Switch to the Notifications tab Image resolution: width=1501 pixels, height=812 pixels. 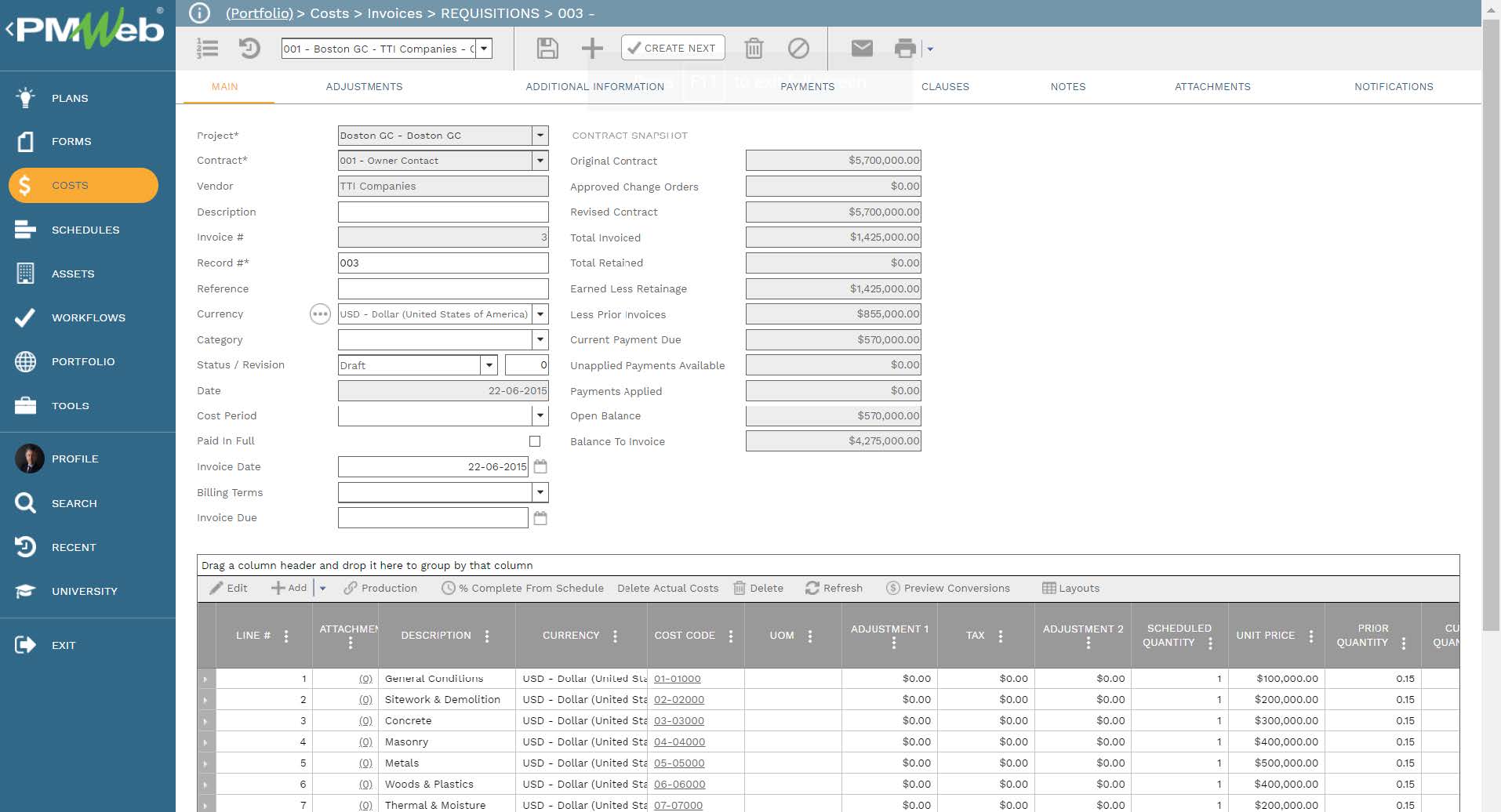pyautogui.click(x=1394, y=86)
